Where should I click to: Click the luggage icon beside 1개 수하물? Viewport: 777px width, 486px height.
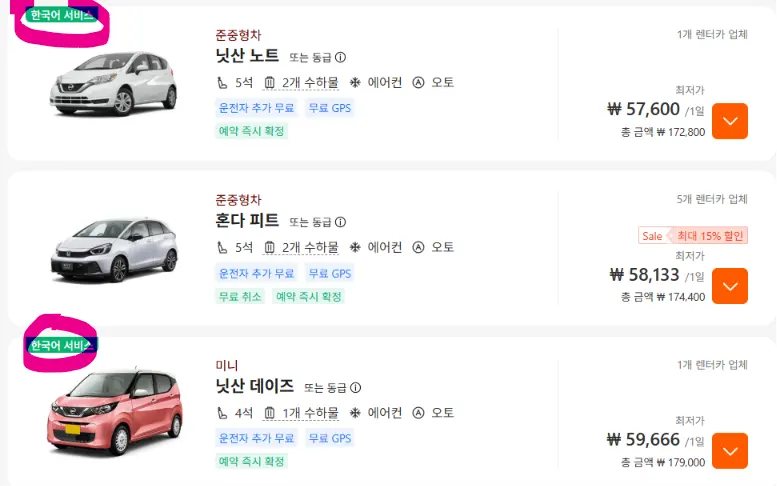click(x=270, y=413)
